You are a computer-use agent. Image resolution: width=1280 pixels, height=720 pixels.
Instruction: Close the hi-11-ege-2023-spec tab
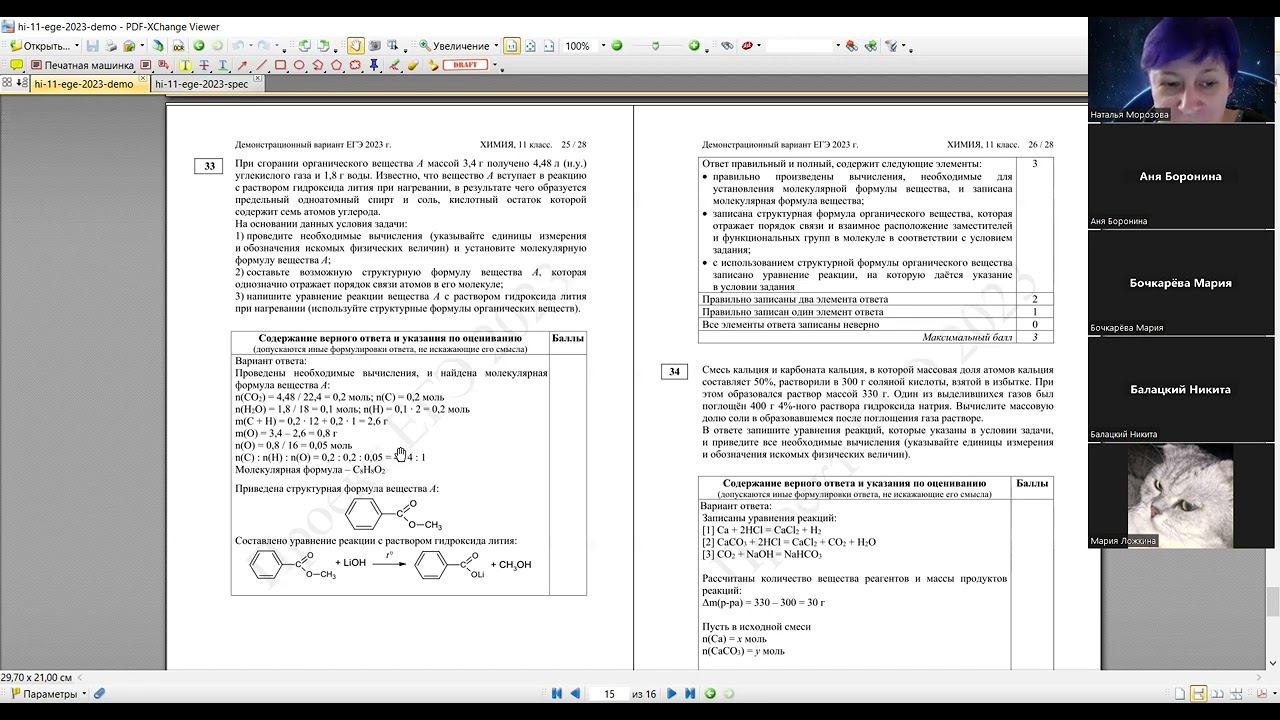click(x=258, y=80)
